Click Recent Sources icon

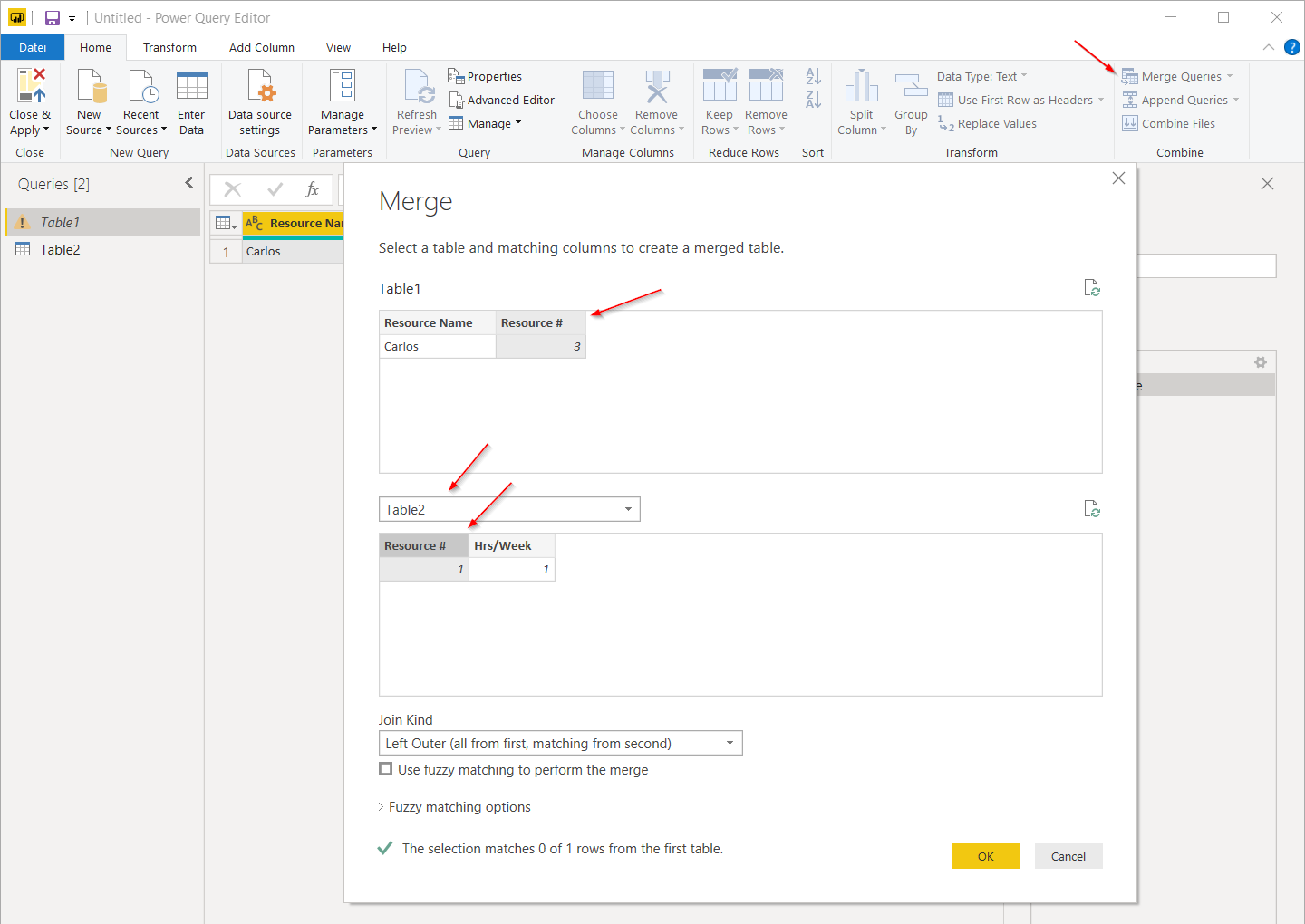pos(141,86)
